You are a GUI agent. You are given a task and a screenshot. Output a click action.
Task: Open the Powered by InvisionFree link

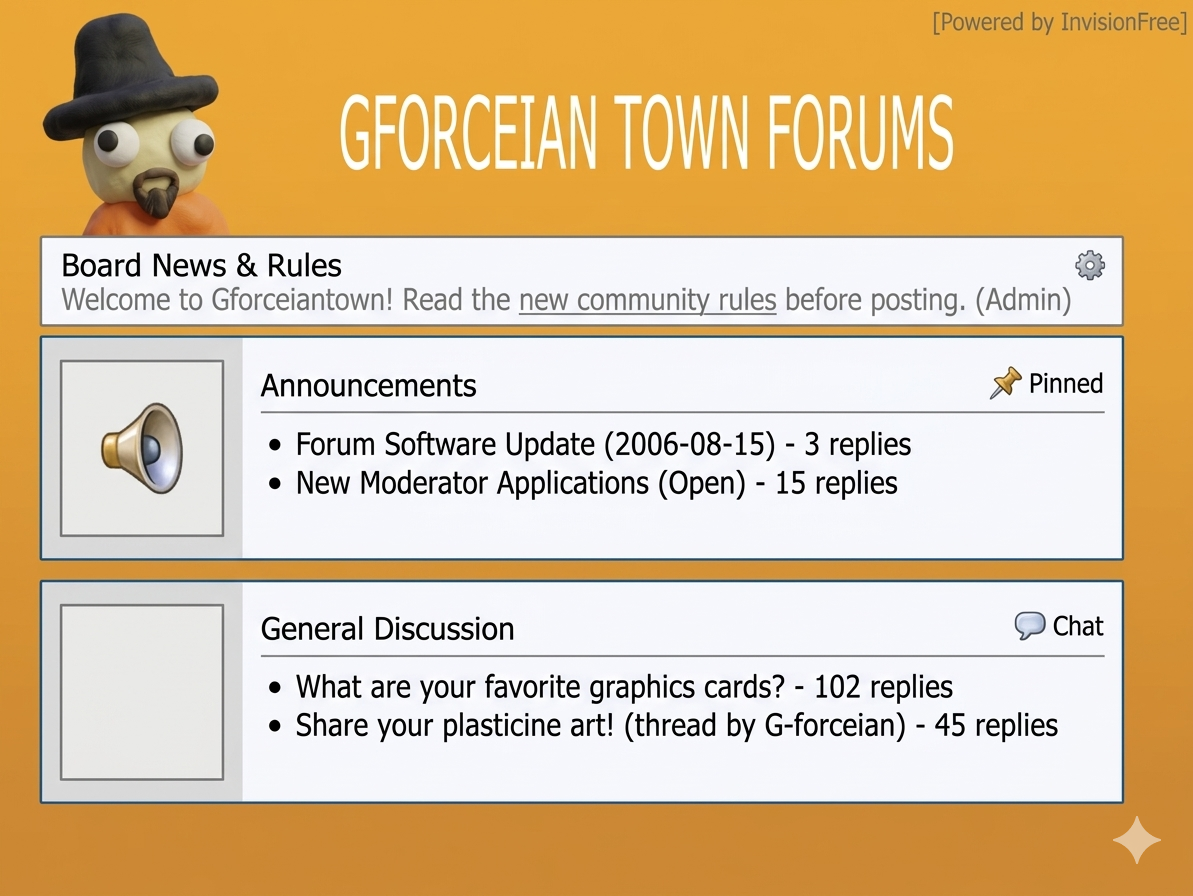point(1059,22)
